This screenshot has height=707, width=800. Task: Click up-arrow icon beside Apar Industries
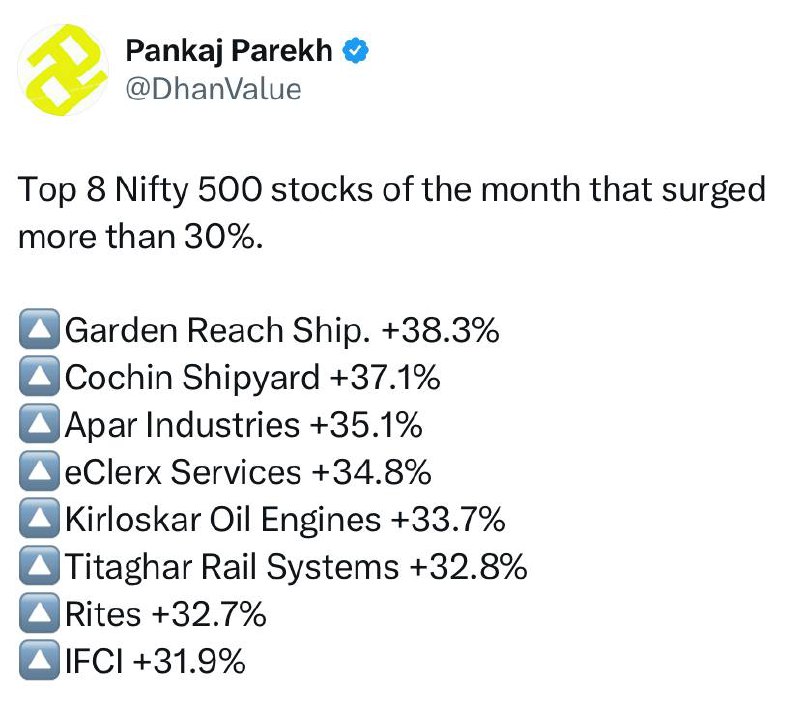[x=39, y=423]
